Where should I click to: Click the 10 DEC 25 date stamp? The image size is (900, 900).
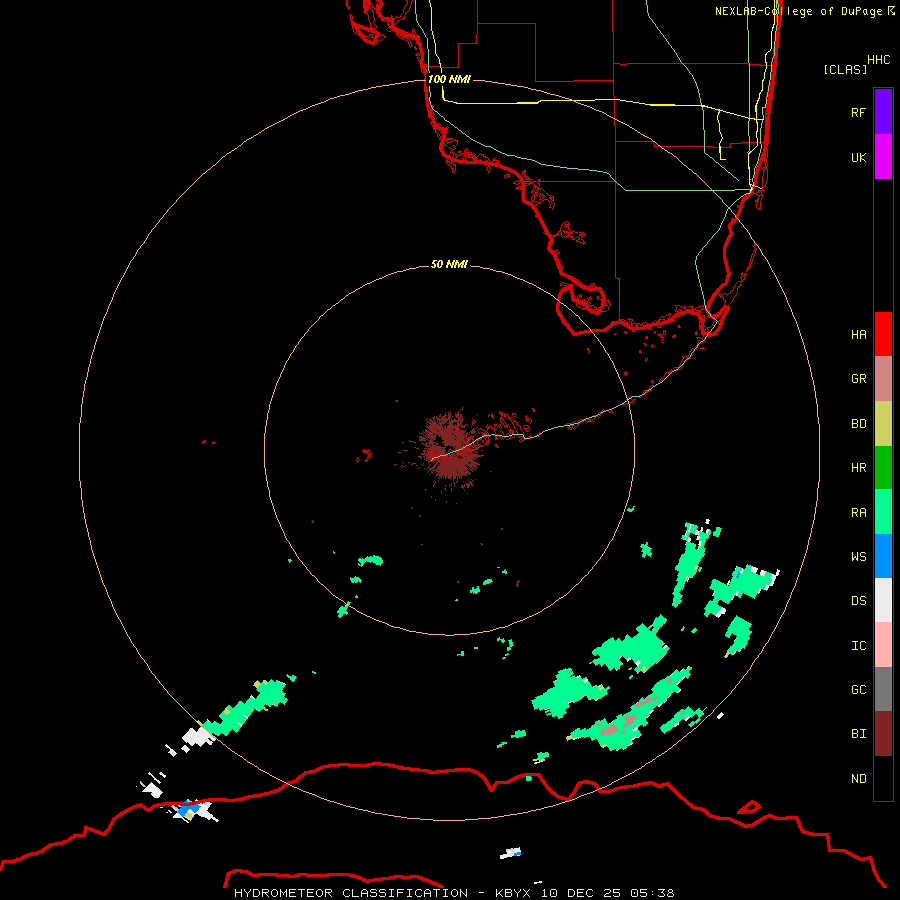pyautogui.click(x=582, y=893)
